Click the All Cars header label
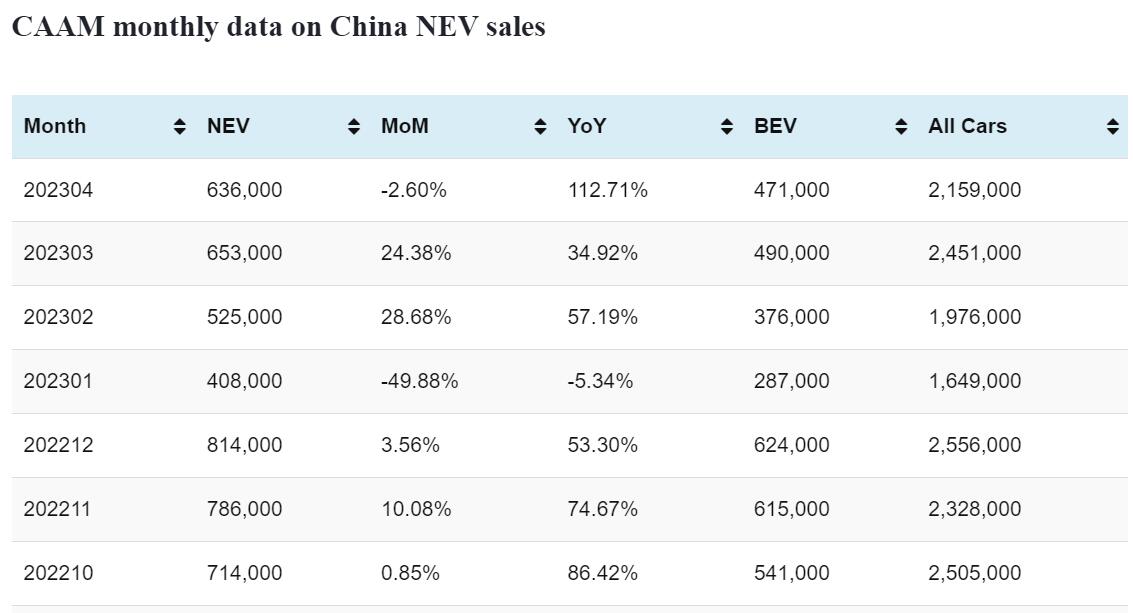The image size is (1133, 613). tap(967, 126)
